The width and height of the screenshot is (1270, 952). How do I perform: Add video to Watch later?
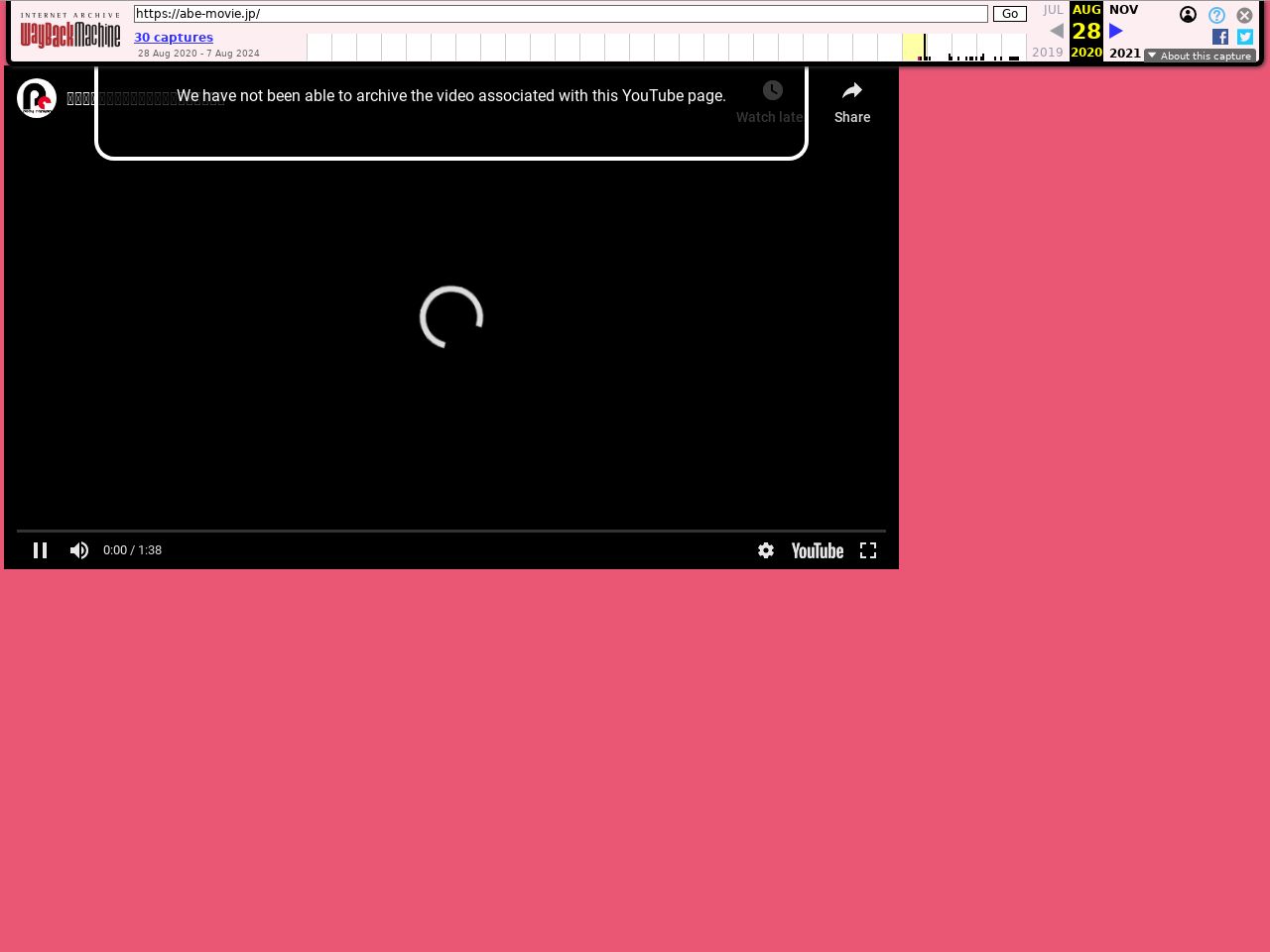pos(771,102)
